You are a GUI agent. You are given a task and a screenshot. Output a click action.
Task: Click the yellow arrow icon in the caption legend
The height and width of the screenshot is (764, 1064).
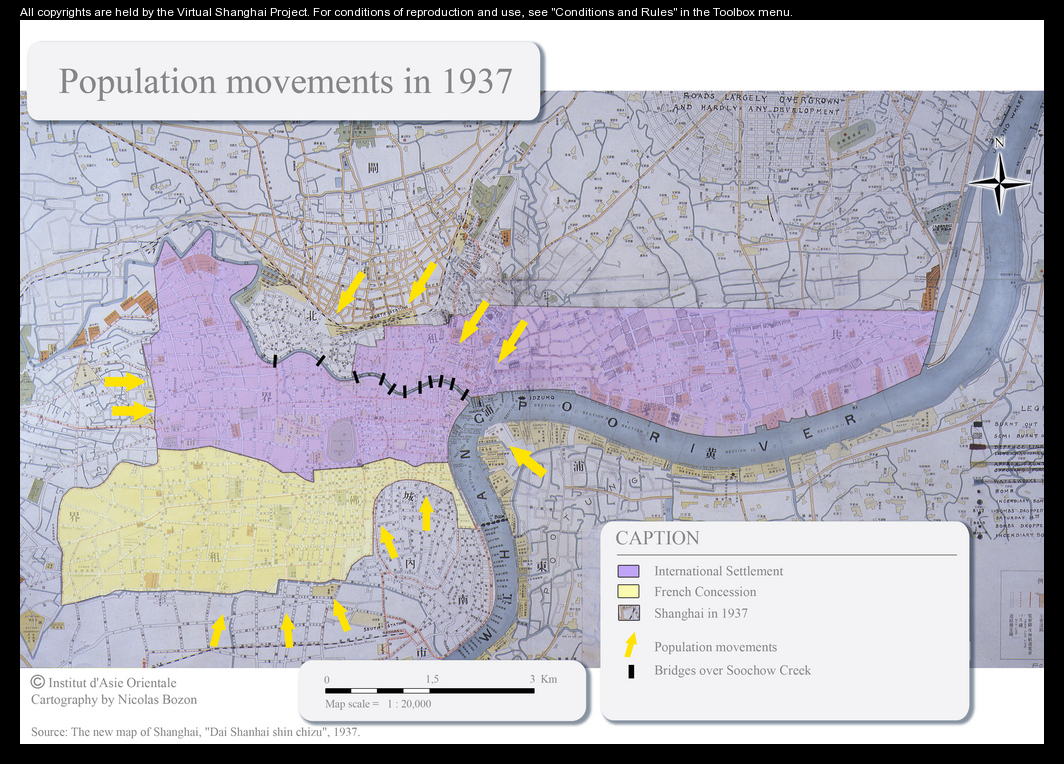click(x=630, y=646)
